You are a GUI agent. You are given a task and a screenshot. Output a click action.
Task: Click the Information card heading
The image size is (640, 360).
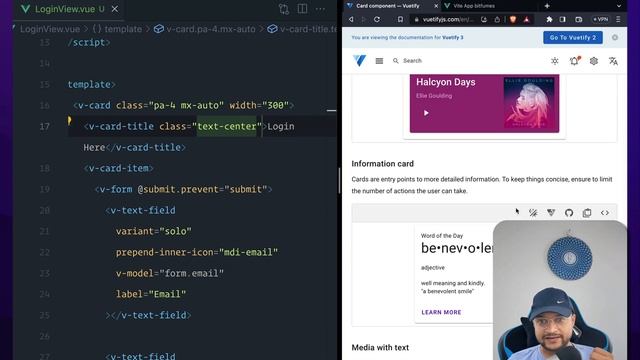[382, 164]
